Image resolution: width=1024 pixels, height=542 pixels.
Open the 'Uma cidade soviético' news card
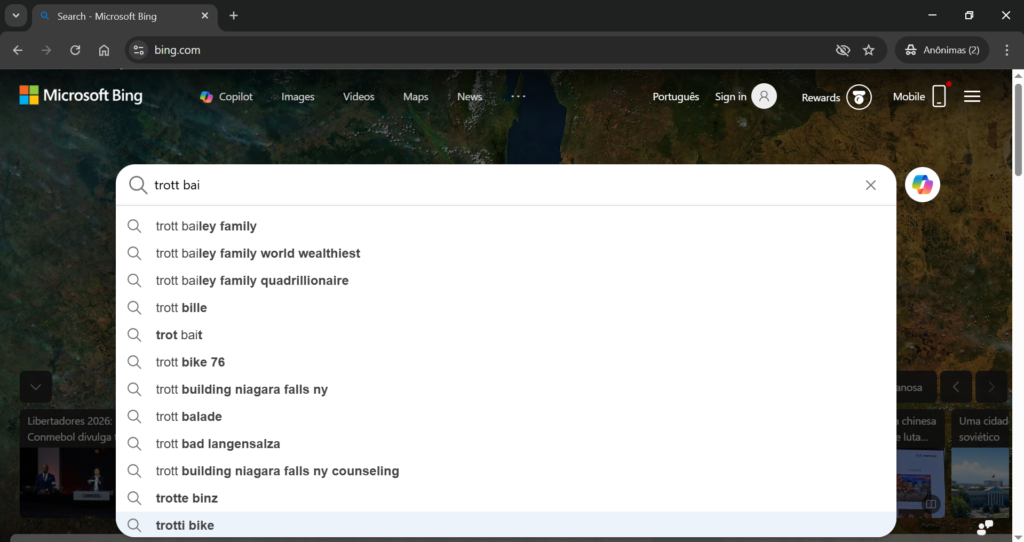(x=980, y=464)
